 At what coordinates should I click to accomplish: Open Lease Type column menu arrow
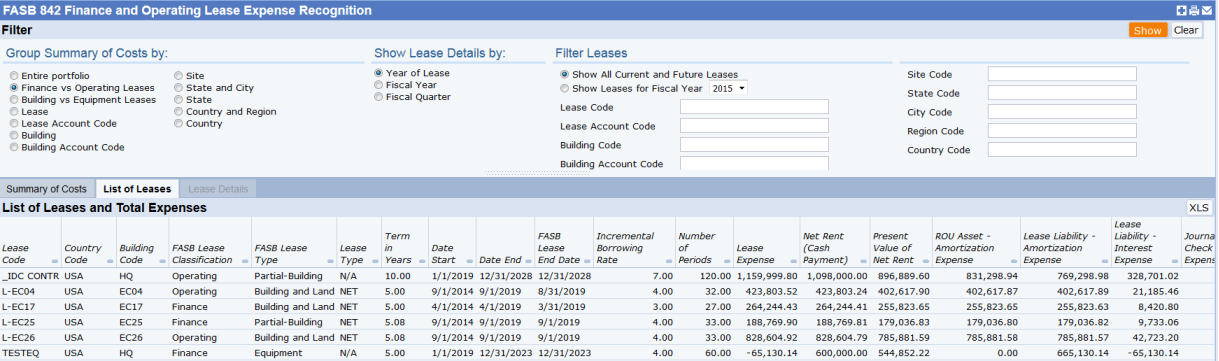tap(374, 260)
